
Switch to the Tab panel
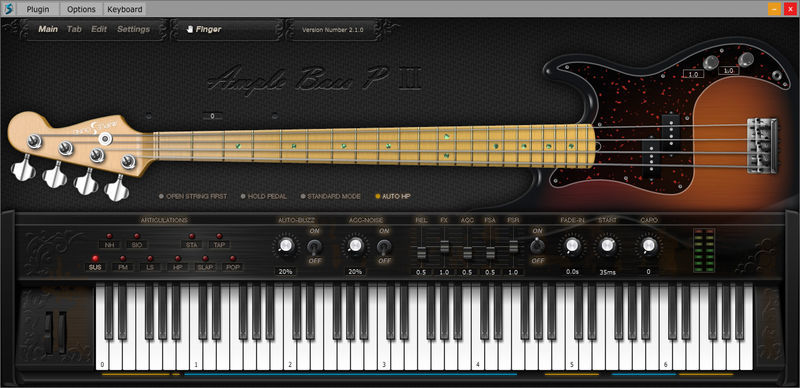tap(74, 29)
